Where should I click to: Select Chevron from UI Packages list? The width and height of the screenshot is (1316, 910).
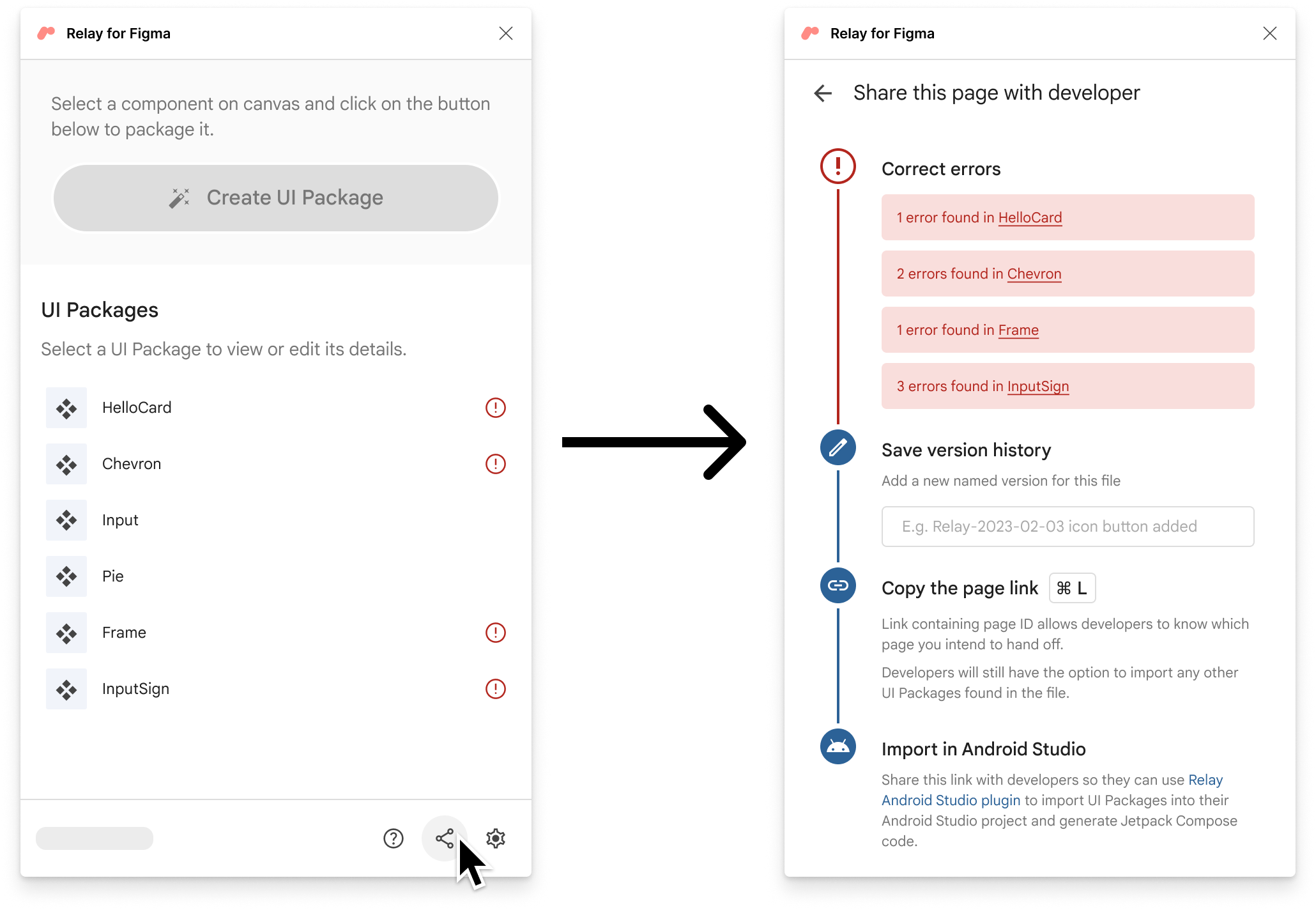130,463
